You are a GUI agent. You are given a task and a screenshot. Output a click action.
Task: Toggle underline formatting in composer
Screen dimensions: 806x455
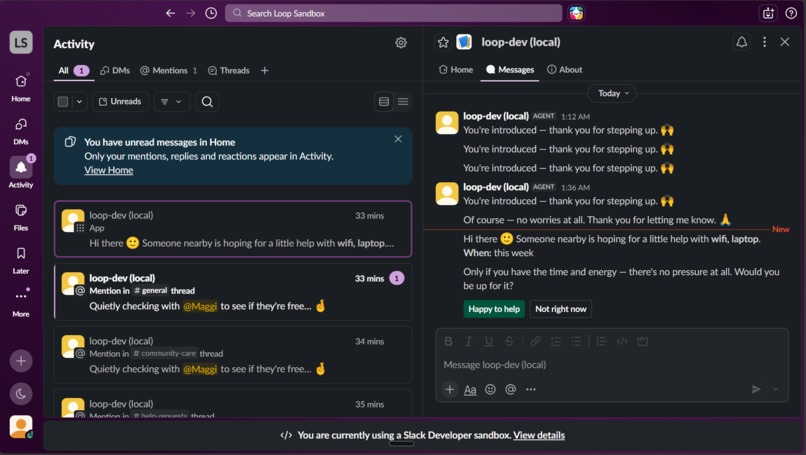(489, 341)
